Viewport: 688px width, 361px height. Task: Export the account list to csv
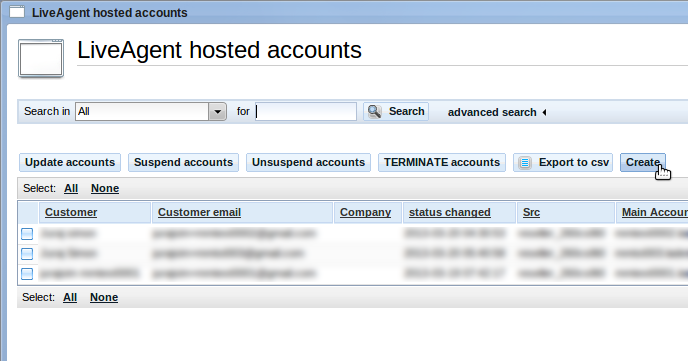coord(563,162)
